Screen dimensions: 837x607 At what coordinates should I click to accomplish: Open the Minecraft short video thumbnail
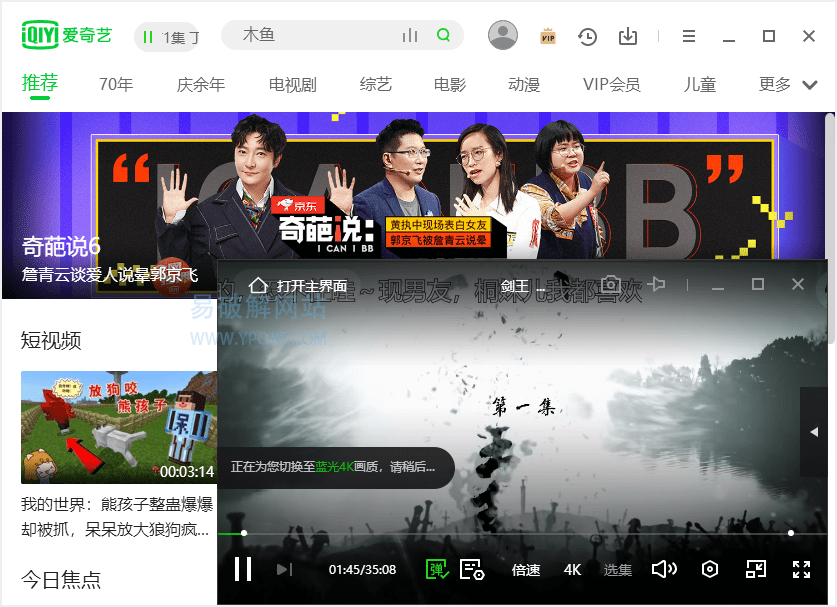pyautogui.click(x=118, y=427)
